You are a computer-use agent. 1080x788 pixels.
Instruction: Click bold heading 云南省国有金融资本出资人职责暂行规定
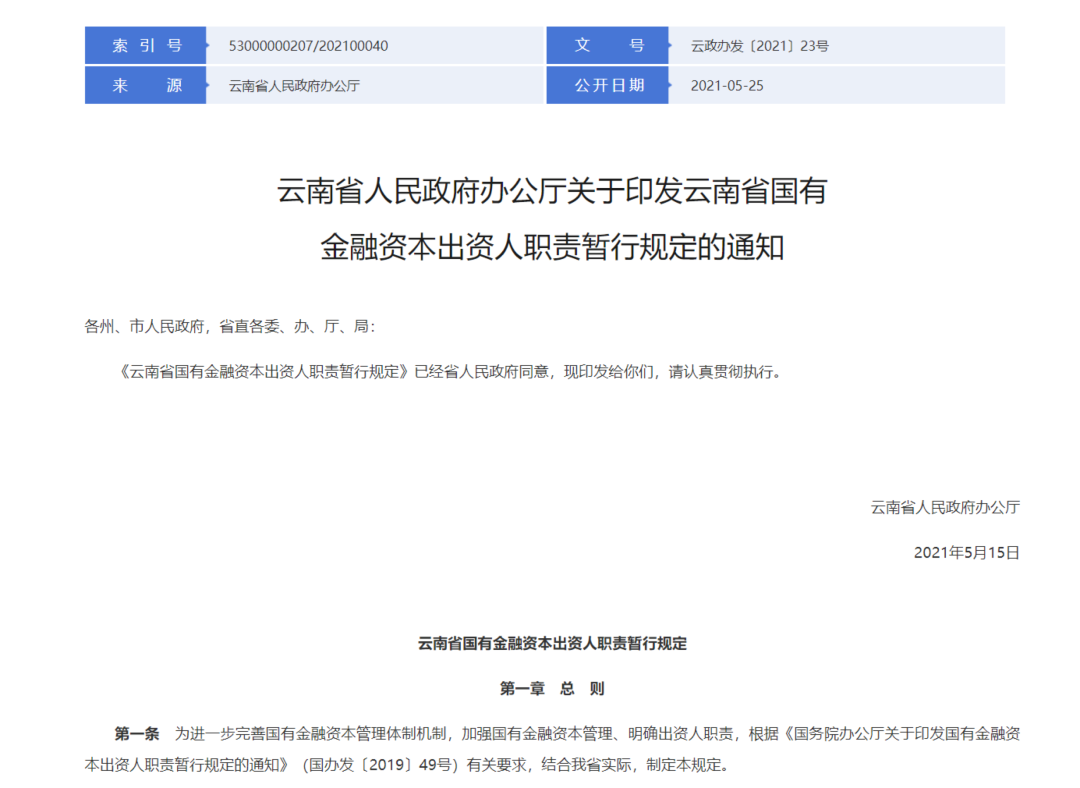point(552,643)
